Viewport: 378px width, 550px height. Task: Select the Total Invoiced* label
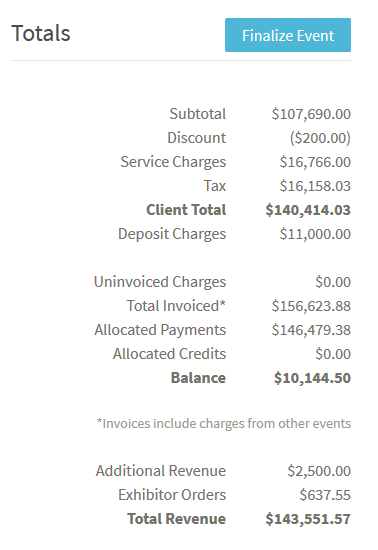[x=176, y=306]
